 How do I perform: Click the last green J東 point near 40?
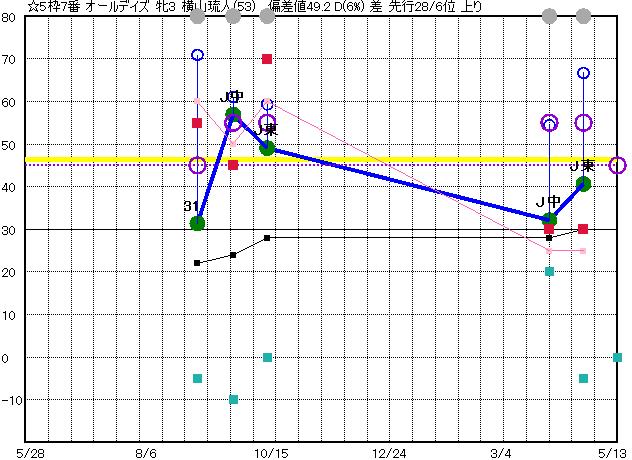point(584,183)
